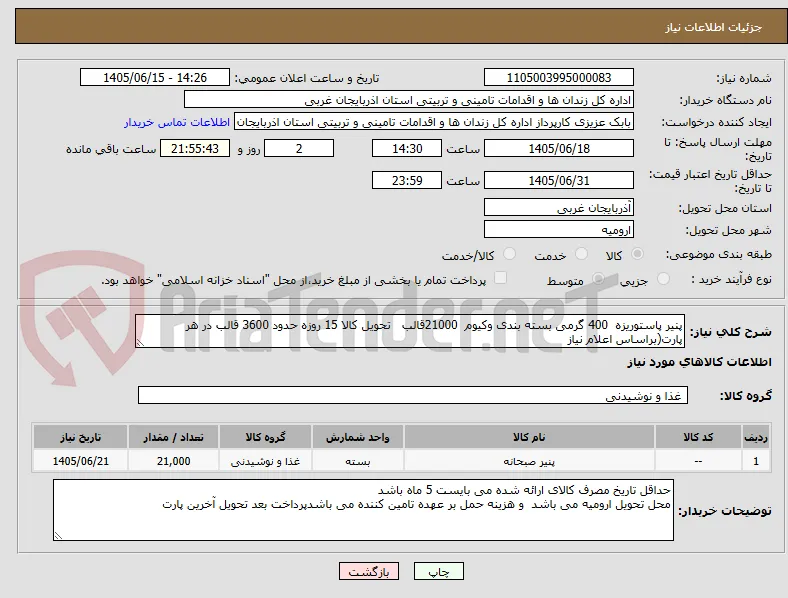Open the اطلاعات تماس خریدار link

click(177, 122)
